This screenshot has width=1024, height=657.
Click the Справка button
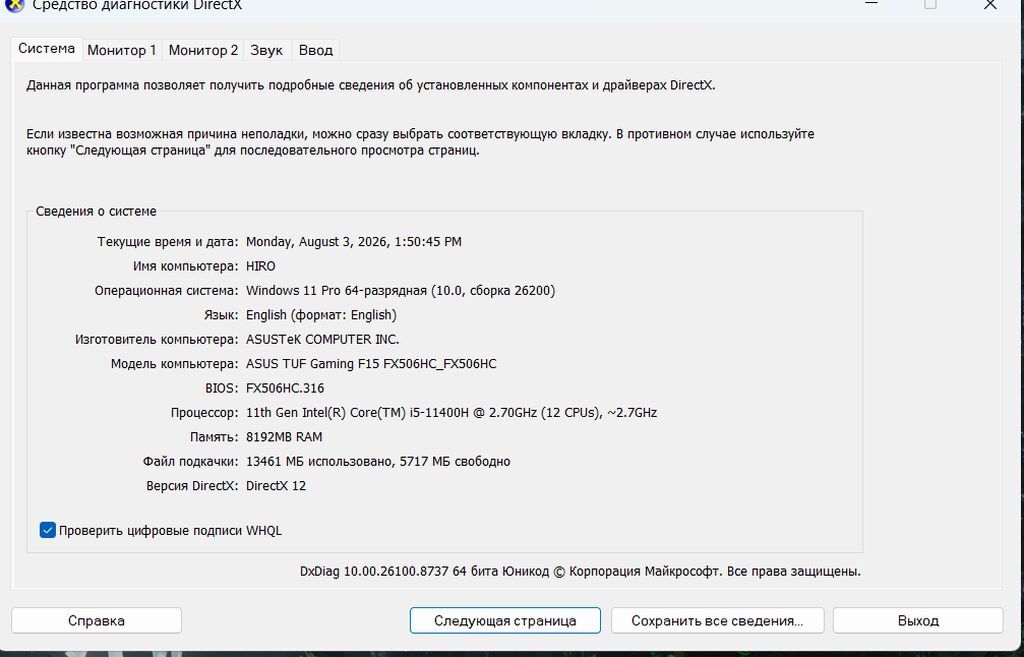96,620
